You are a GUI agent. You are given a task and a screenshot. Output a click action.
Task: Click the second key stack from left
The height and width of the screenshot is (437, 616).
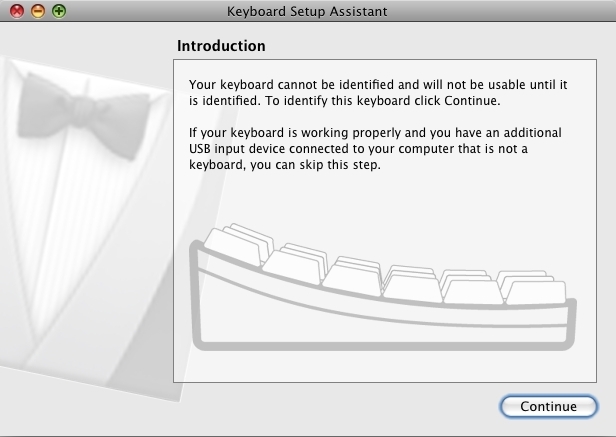(294, 262)
